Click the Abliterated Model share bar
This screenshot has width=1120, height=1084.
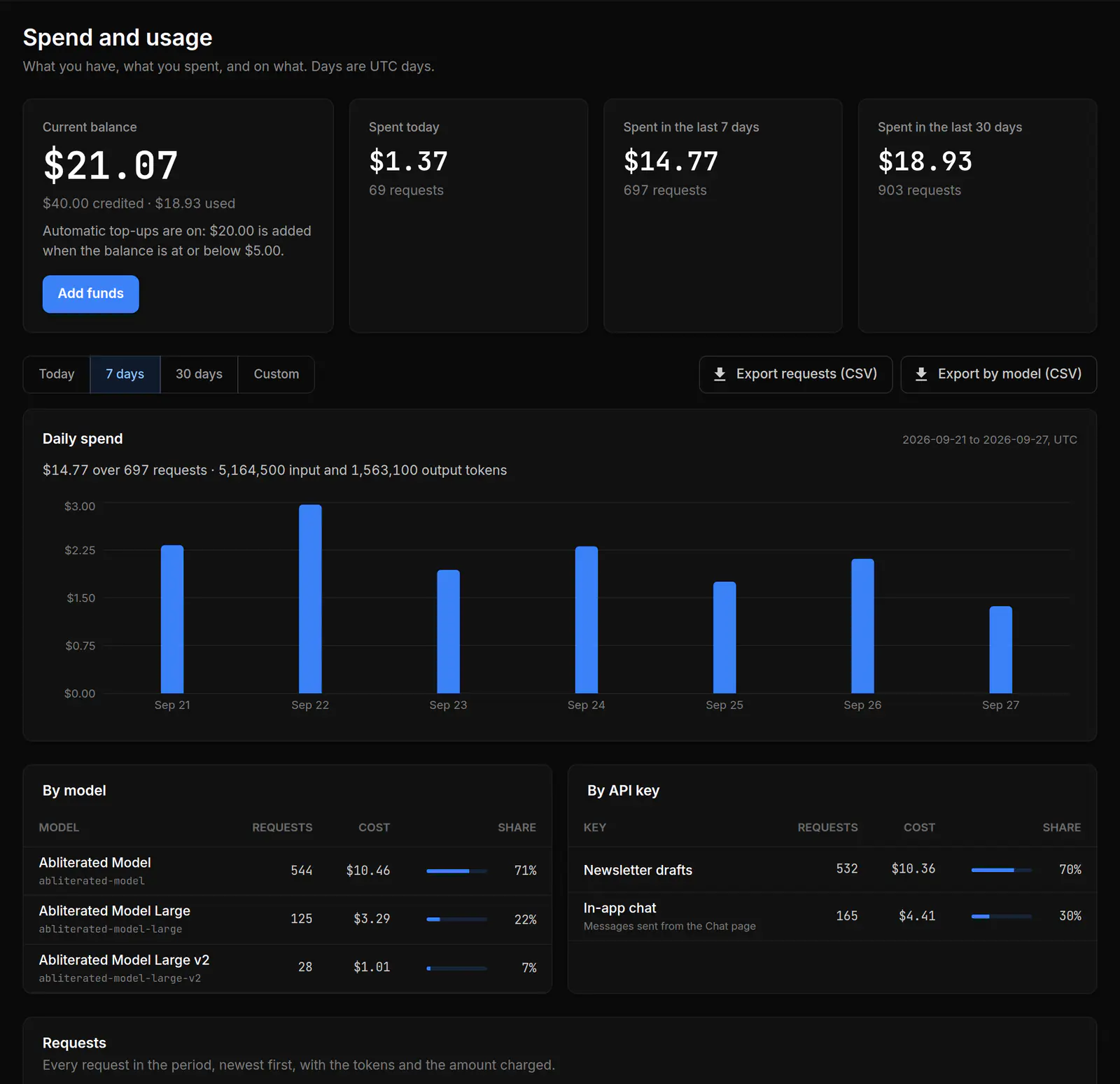tap(456, 871)
